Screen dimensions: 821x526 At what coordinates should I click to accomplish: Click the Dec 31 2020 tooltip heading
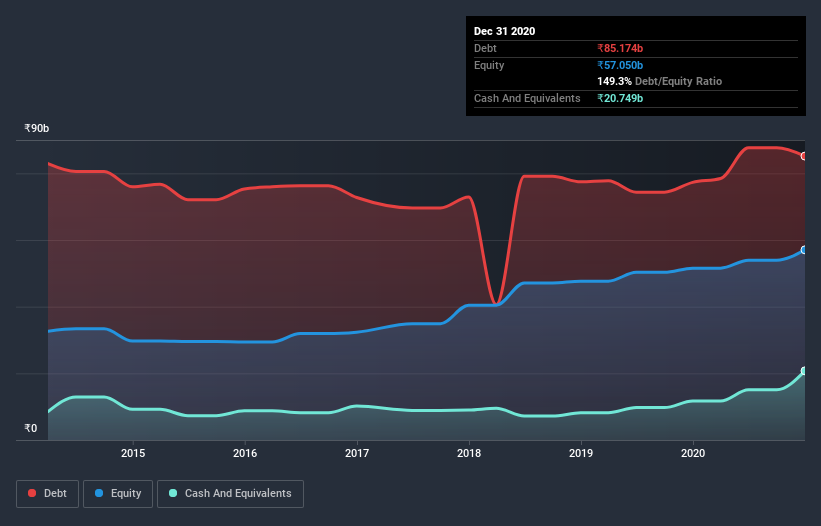pos(504,31)
